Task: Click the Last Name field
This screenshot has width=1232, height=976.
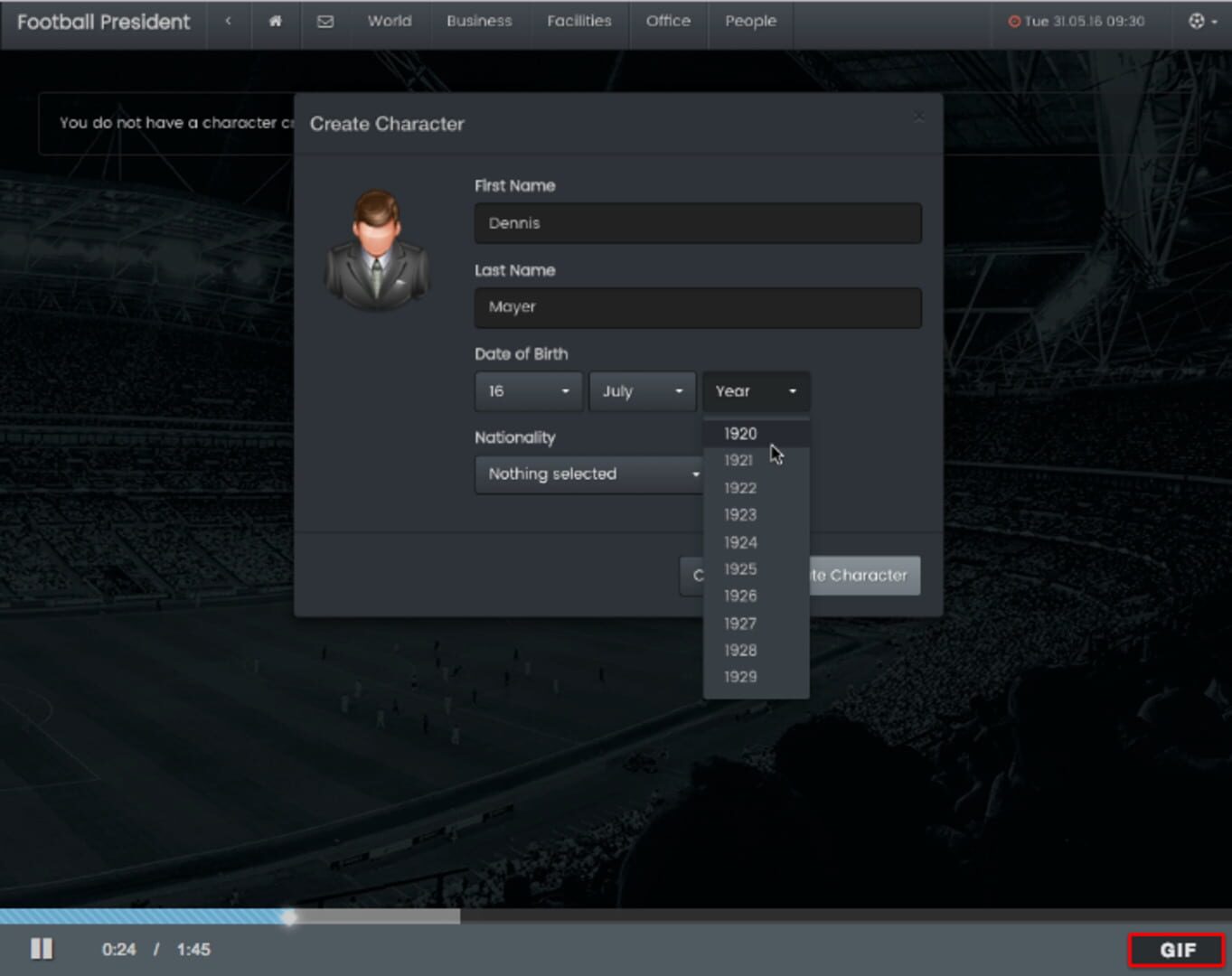Action: click(x=698, y=307)
